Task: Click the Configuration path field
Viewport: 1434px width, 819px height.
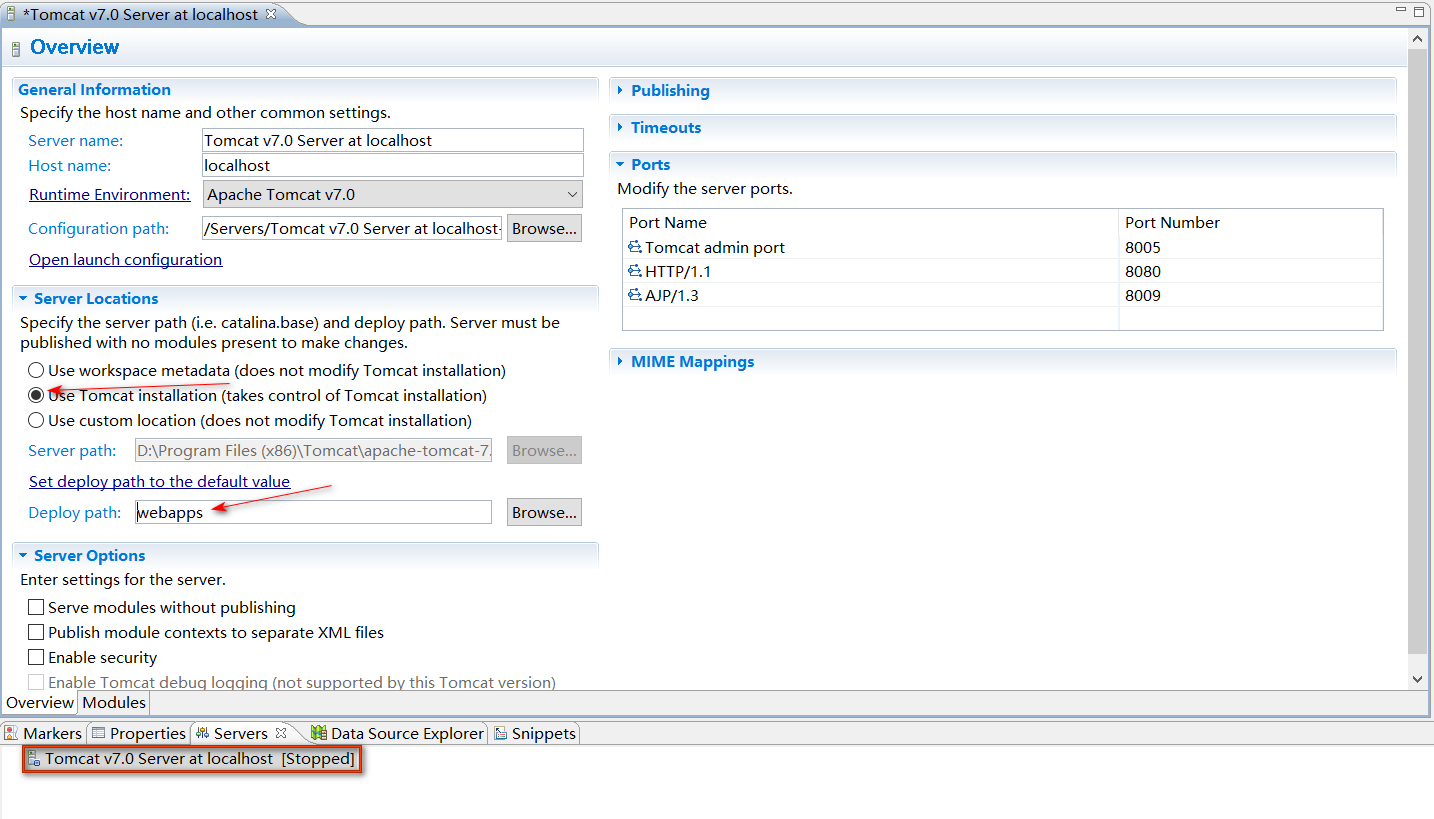Action: 352,228
